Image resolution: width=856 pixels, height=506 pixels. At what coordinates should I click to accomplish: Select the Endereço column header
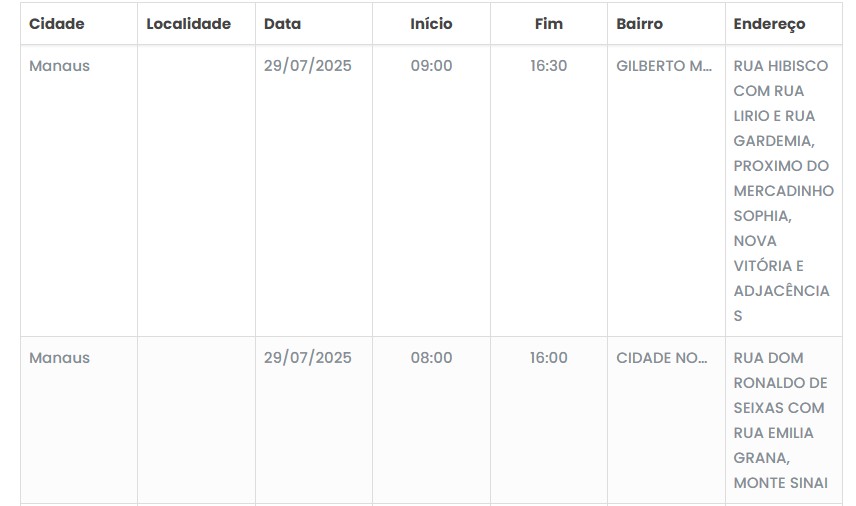pyautogui.click(x=769, y=24)
